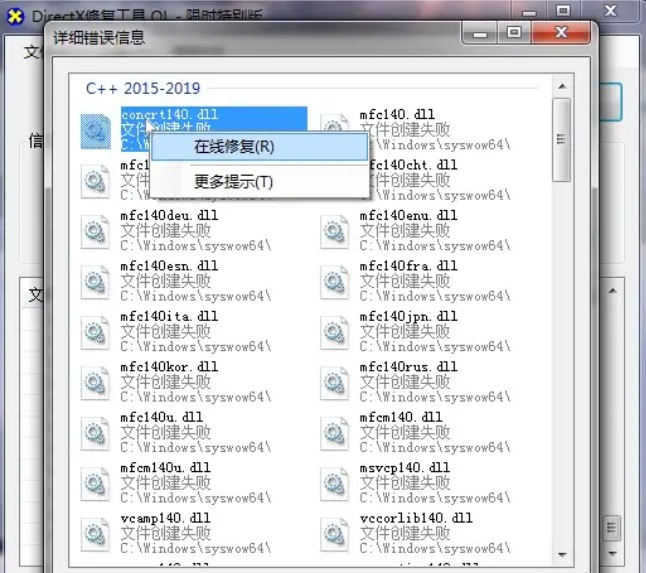Screen dimensions: 646x573
Task: Click the mfc140ita.dll file name
Action: click(169, 316)
